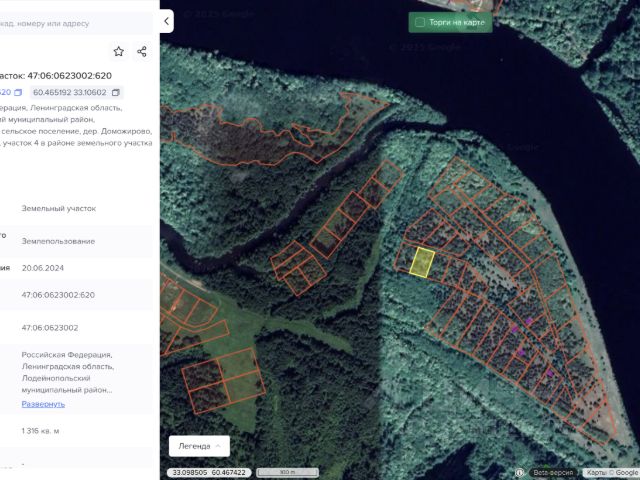
Task: Click the 'Землепользование' value
Action: [x=58, y=241]
